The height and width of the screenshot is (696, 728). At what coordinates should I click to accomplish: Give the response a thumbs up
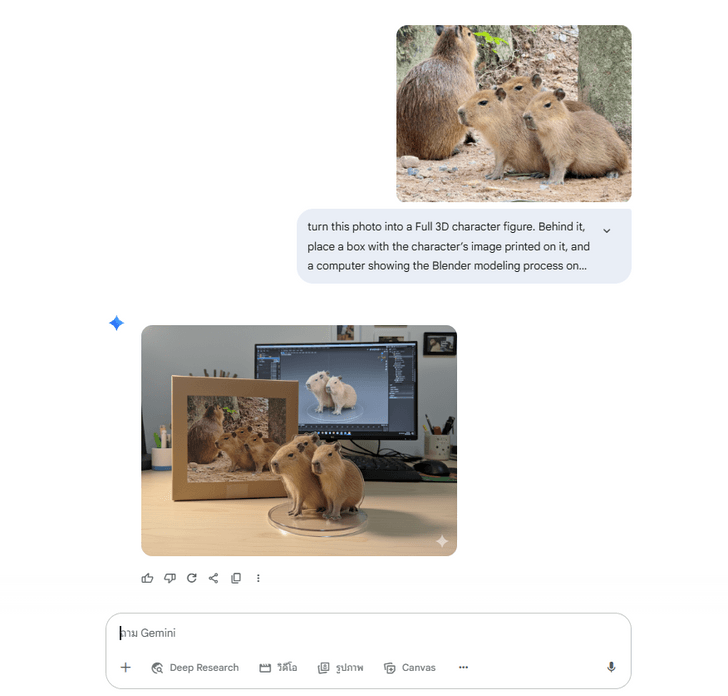(148, 578)
